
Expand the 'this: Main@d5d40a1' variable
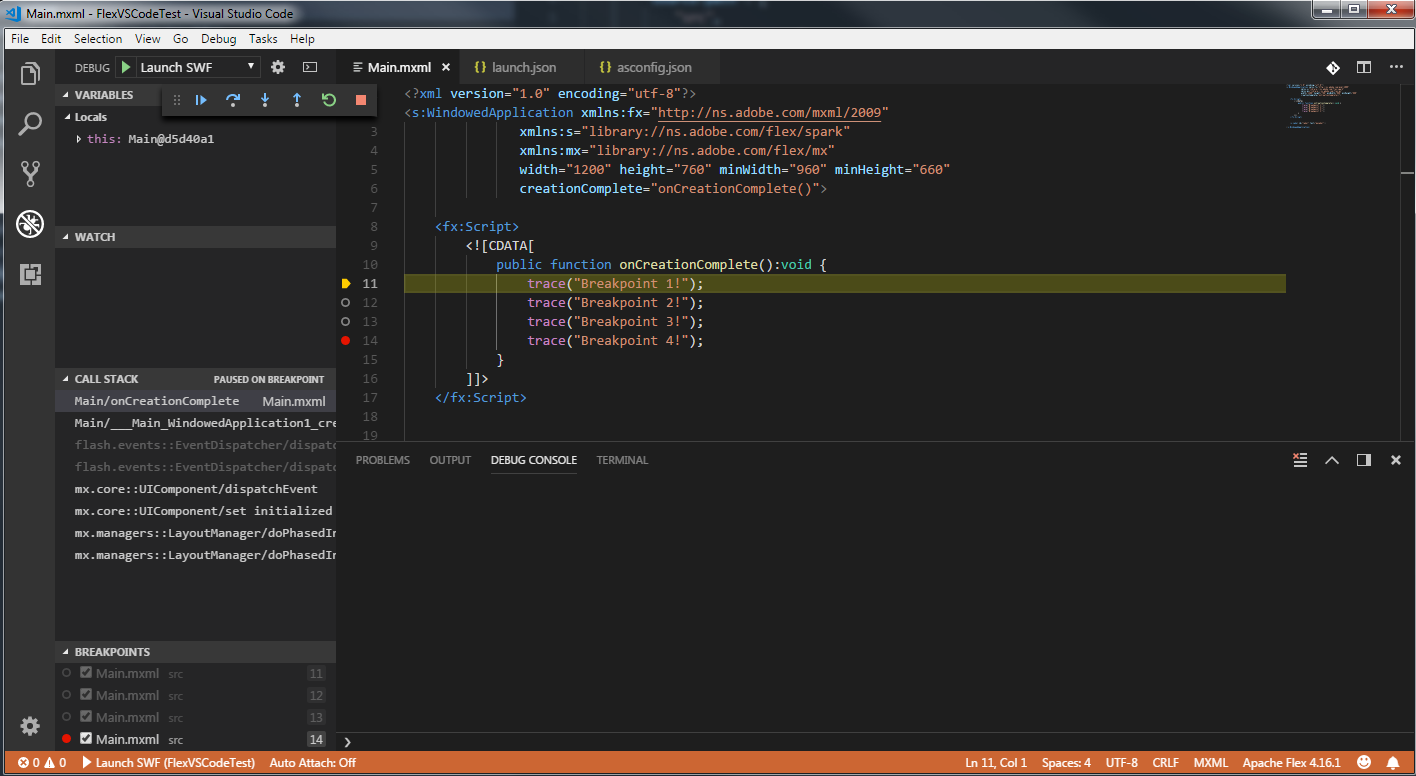[79, 138]
